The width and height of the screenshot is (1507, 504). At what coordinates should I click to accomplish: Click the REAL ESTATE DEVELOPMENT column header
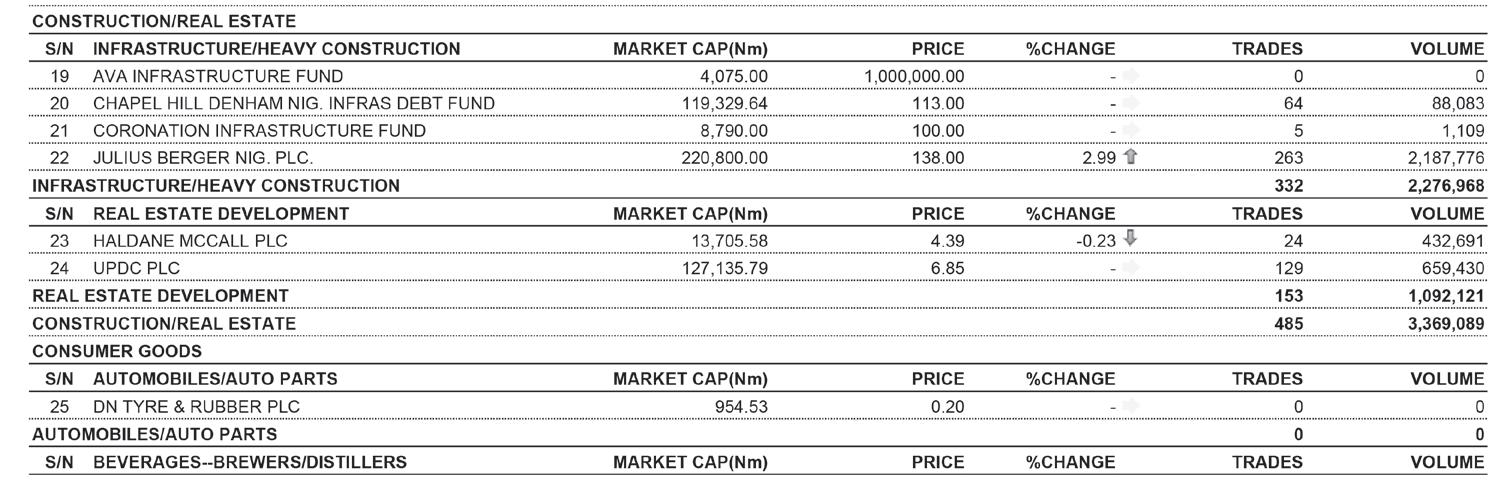coord(221,213)
